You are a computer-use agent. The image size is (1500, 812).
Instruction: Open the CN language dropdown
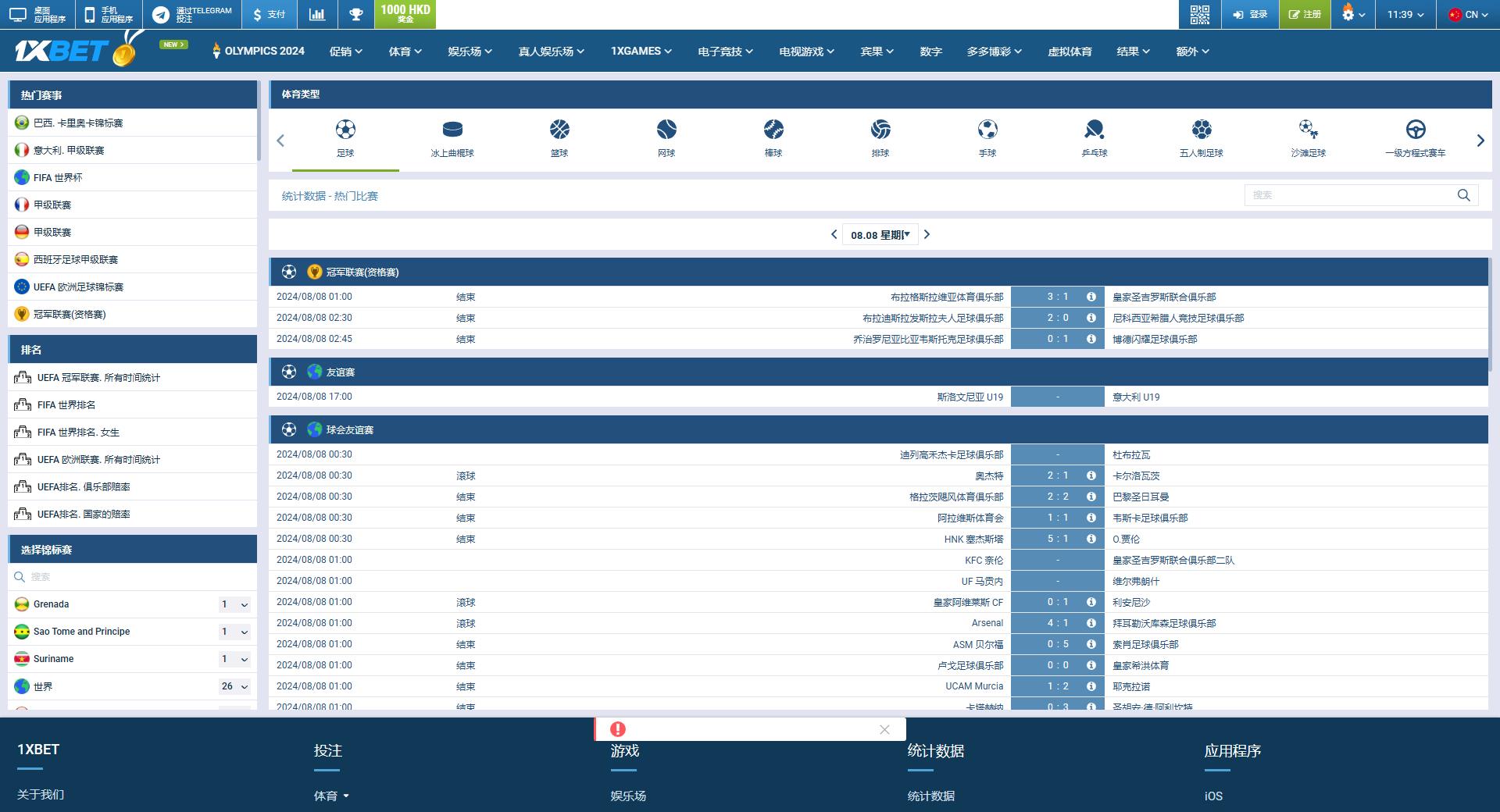1468,14
